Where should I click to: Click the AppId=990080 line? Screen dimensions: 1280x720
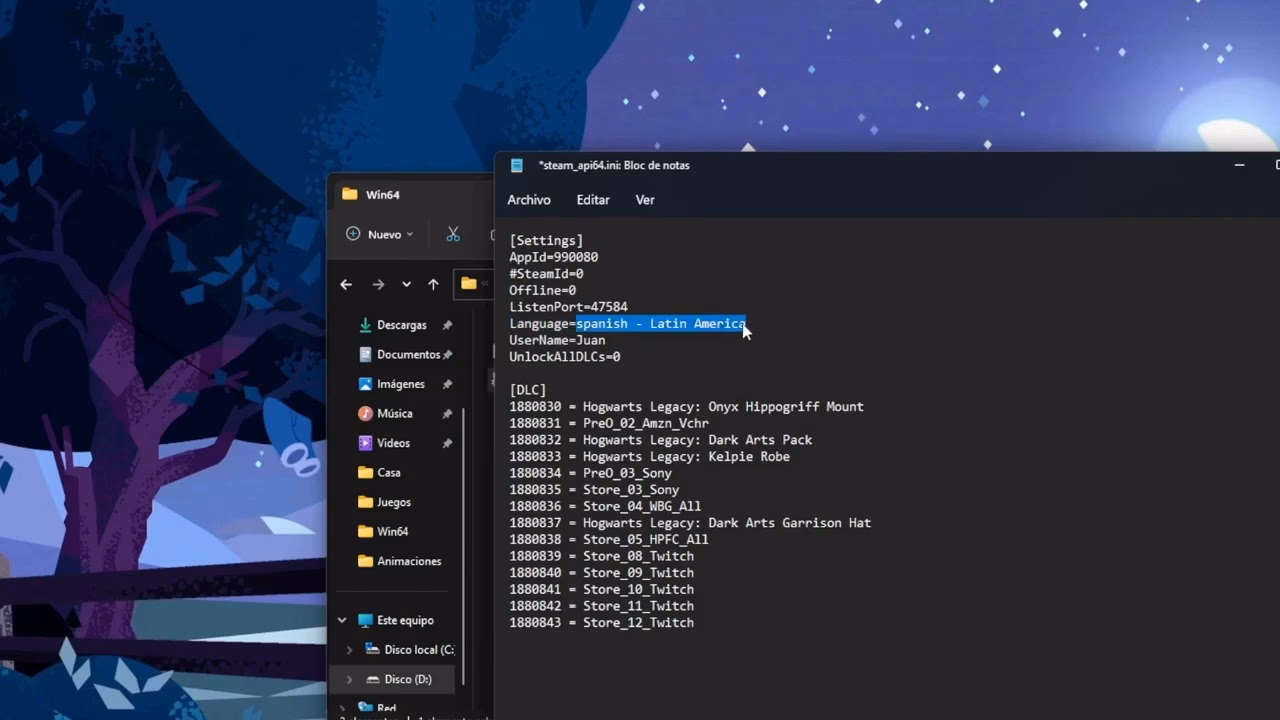pos(554,257)
